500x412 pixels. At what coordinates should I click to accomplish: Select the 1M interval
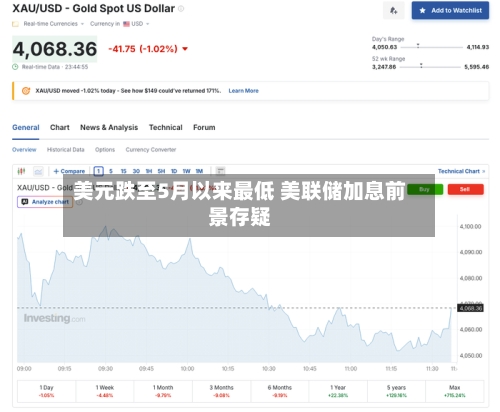click(x=199, y=171)
